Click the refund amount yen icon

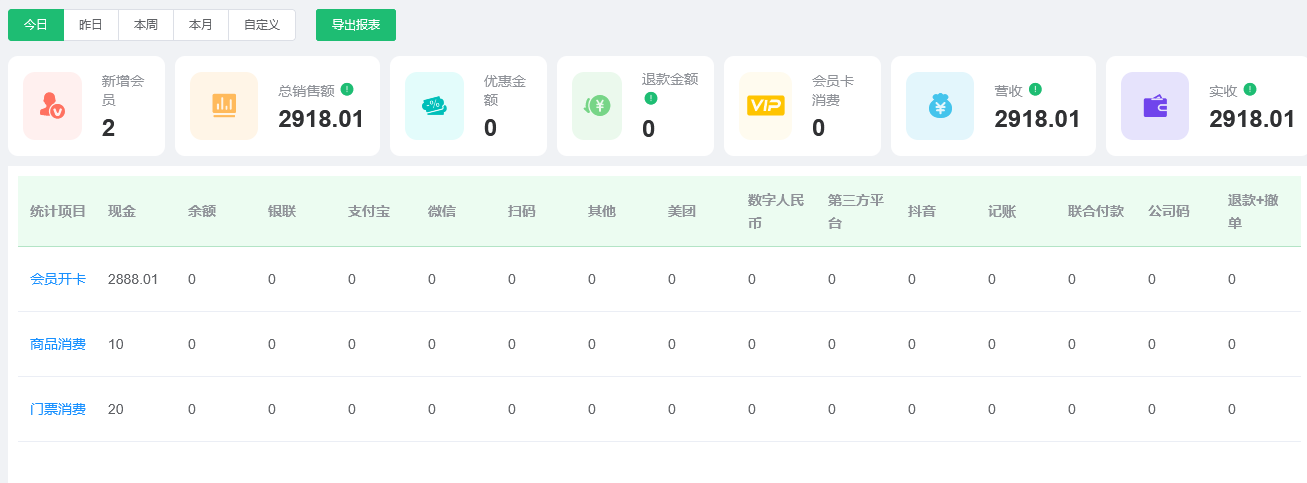click(597, 105)
